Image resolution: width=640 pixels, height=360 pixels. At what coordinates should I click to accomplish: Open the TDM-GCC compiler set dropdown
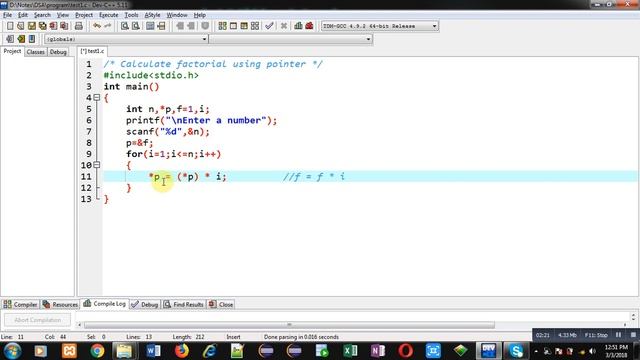[x=380, y=26]
